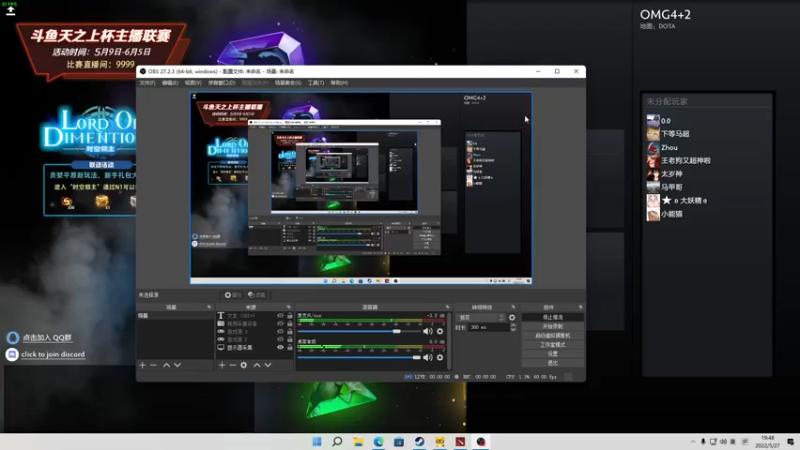Move scene down with the down arrow
800x450 pixels.
[x=178, y=365]
